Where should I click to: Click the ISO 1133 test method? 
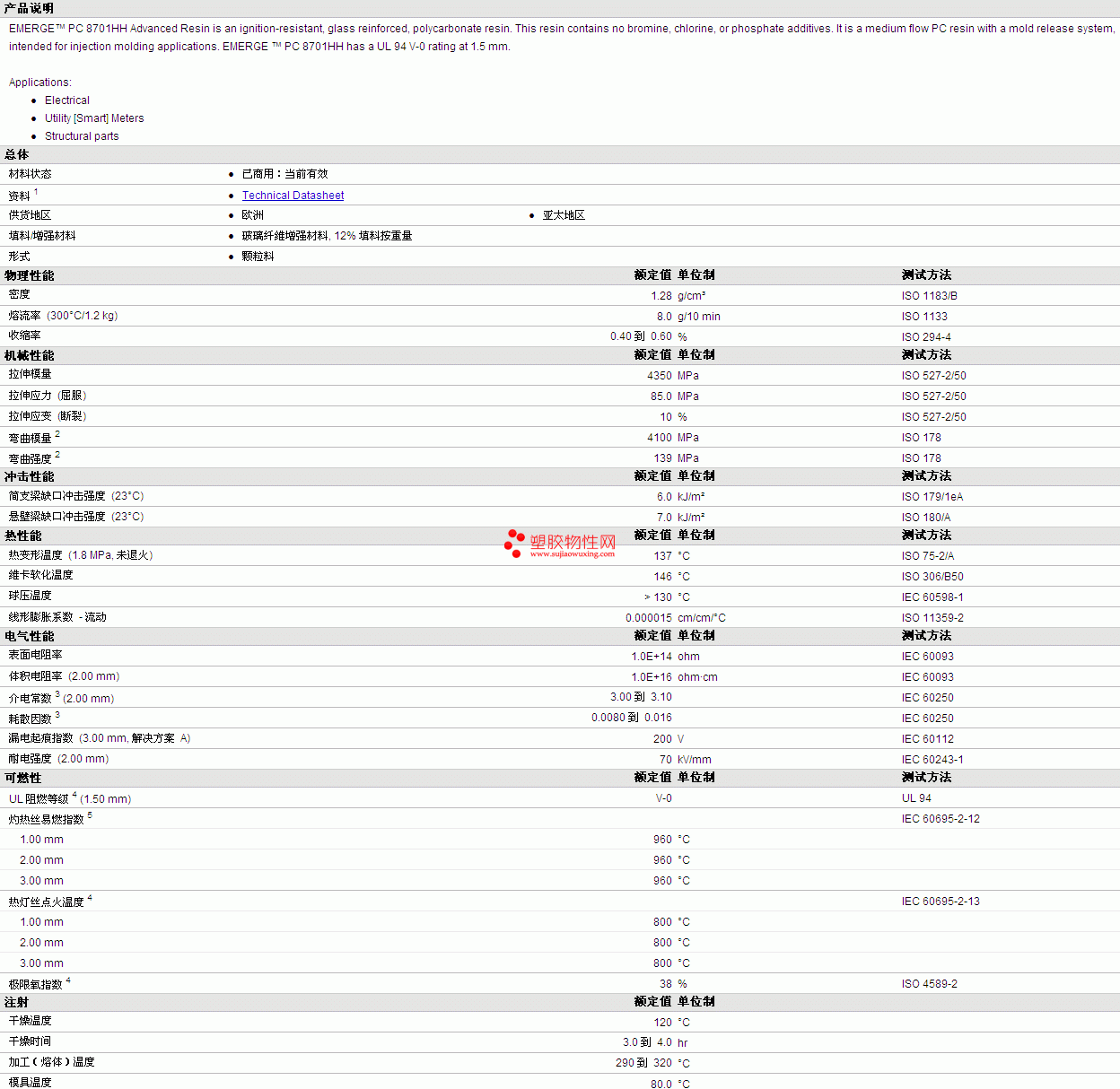[924, 317]
